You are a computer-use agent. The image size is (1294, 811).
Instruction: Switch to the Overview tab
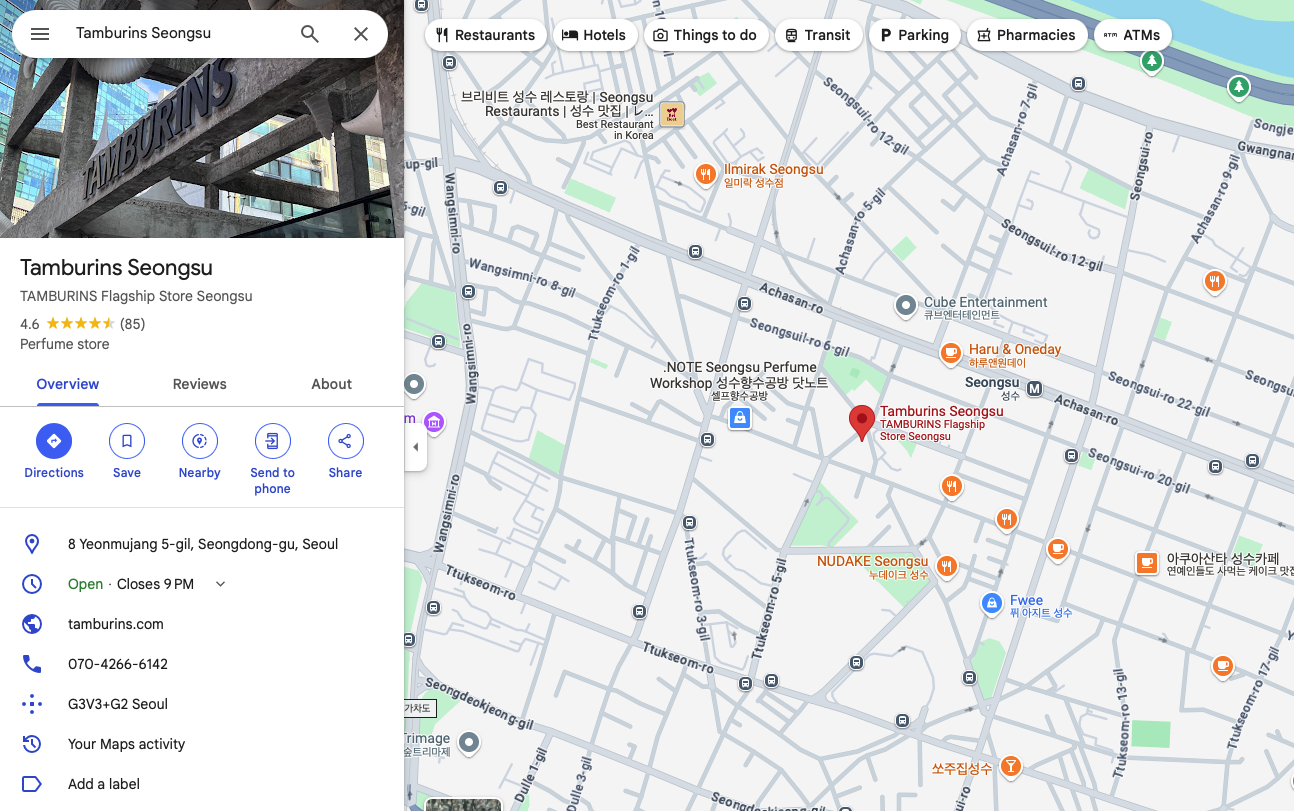(68, 384)
